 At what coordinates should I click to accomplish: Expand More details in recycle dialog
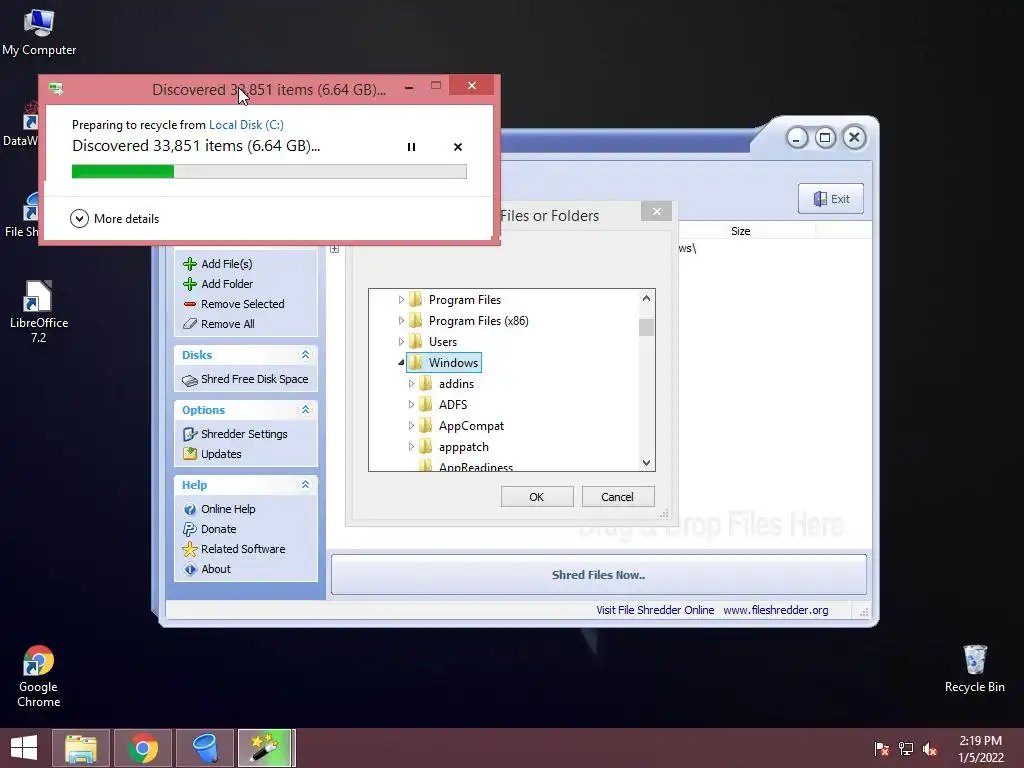[115, 219]
